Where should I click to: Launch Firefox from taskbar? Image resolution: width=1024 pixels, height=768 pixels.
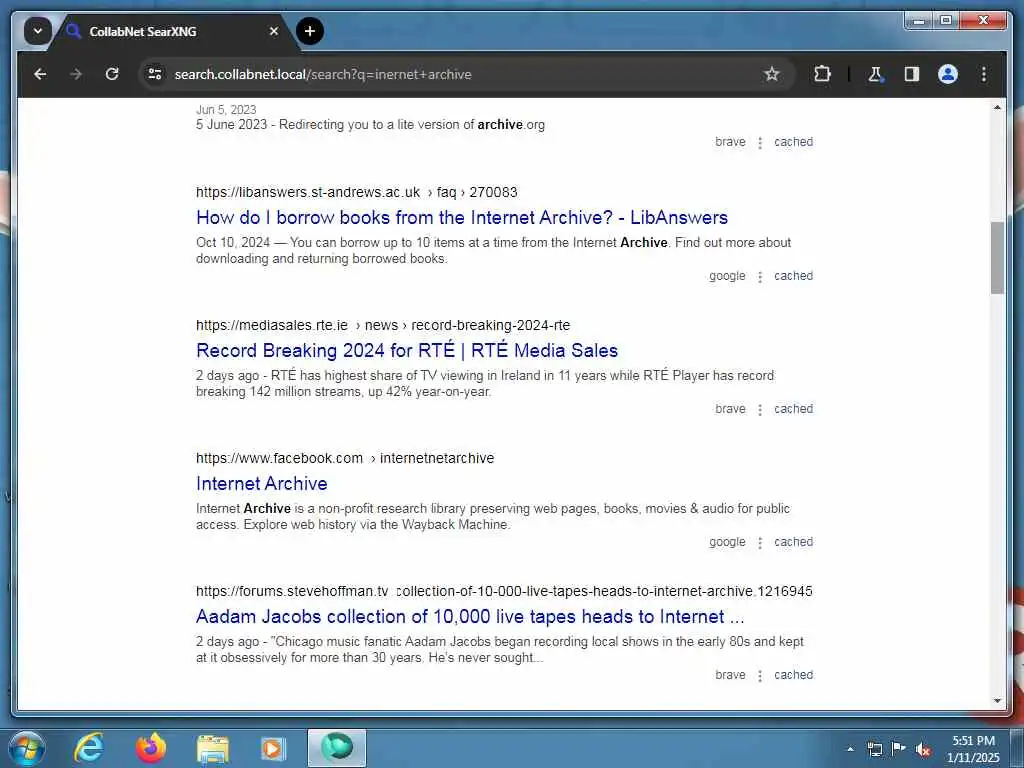coord(151,748)
